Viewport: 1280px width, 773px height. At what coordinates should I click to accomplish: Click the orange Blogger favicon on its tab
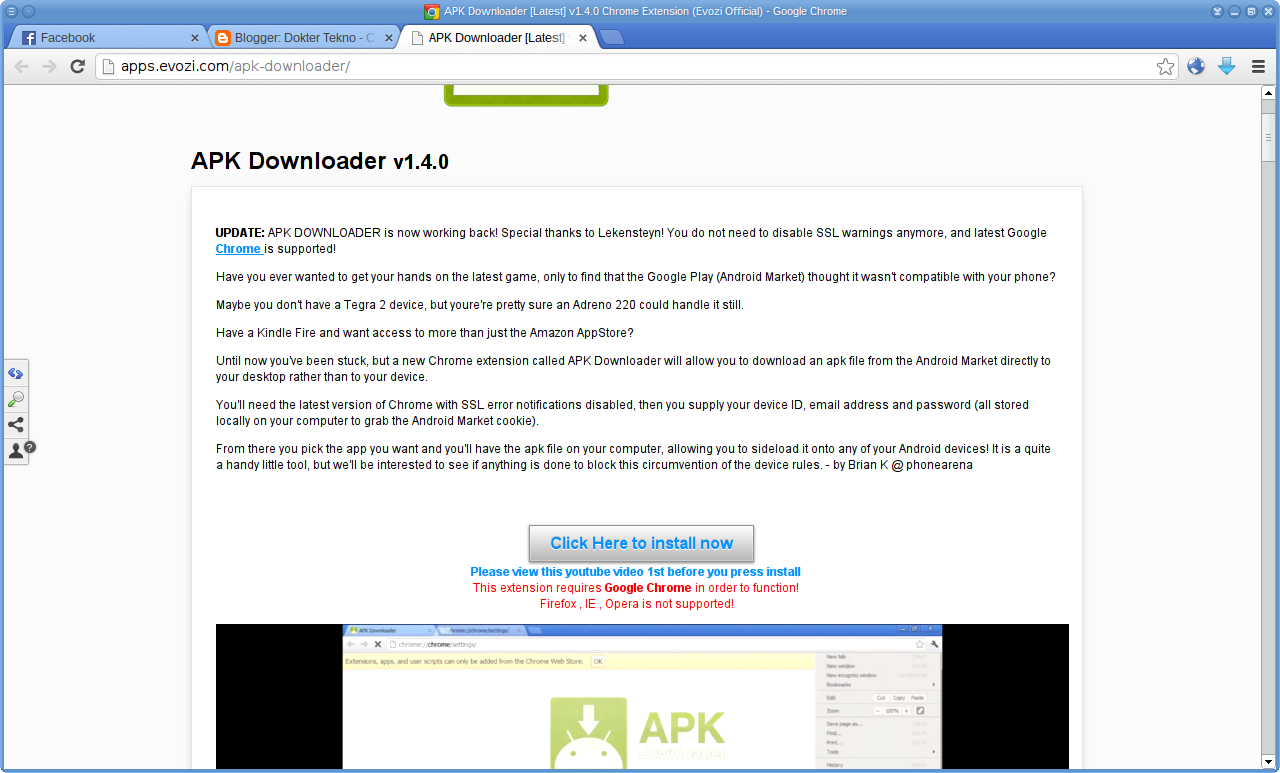tap(223, 38)
